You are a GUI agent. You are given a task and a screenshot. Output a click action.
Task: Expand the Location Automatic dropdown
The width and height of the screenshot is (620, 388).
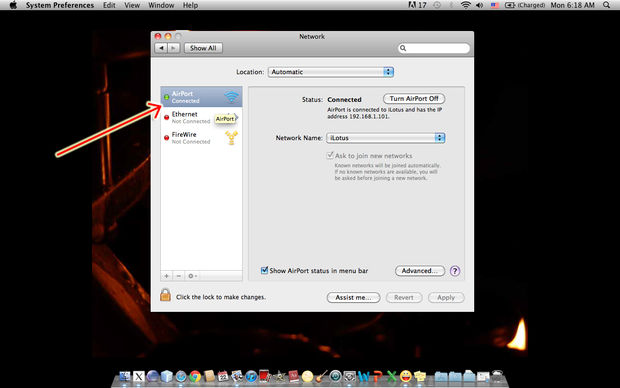pyautogui.click(x=331, y=72)
